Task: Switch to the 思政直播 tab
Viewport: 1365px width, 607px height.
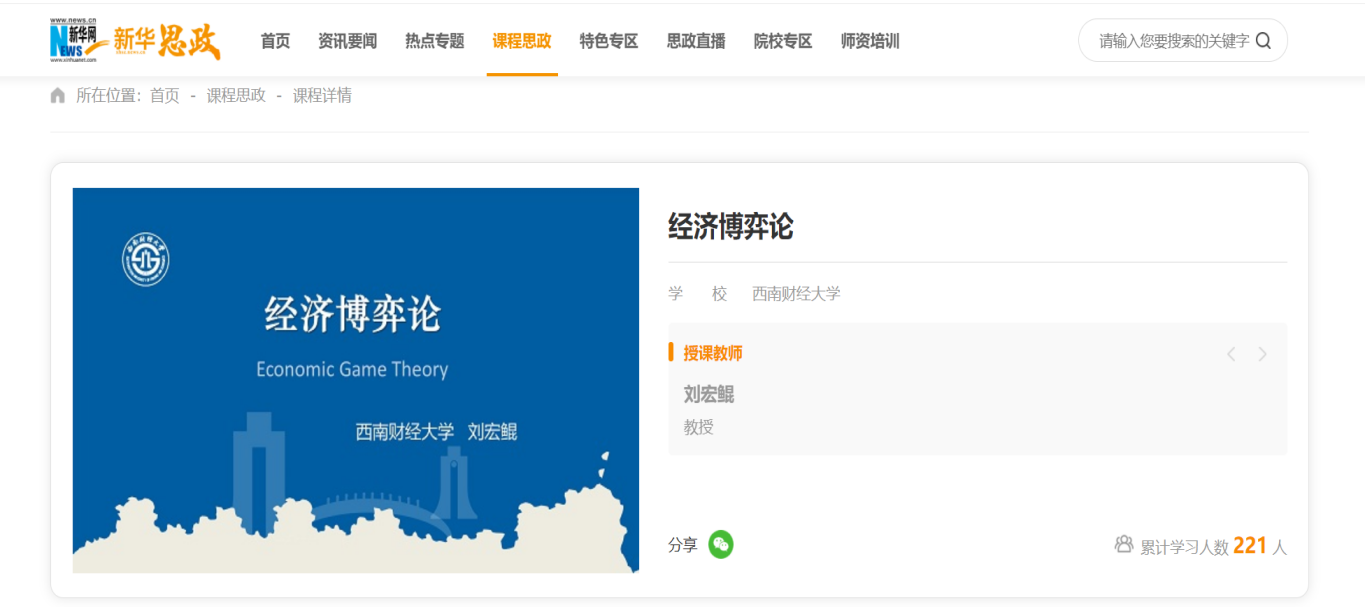Action: (696, 41)
